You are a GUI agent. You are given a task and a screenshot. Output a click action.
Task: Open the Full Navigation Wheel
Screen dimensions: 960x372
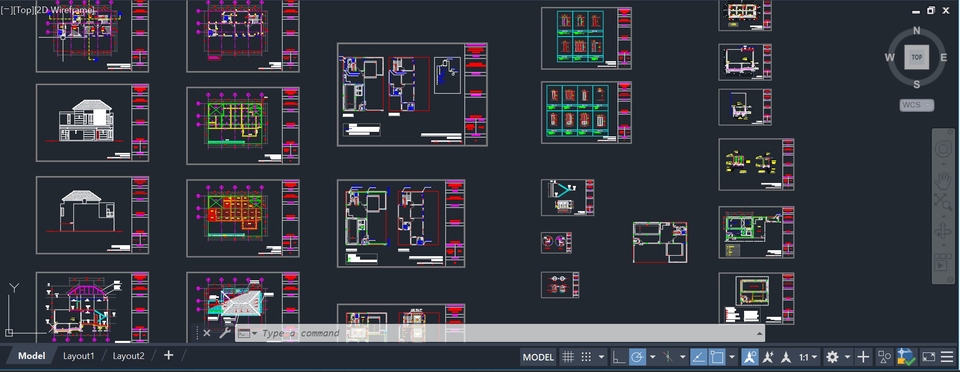tap(943, 149)
